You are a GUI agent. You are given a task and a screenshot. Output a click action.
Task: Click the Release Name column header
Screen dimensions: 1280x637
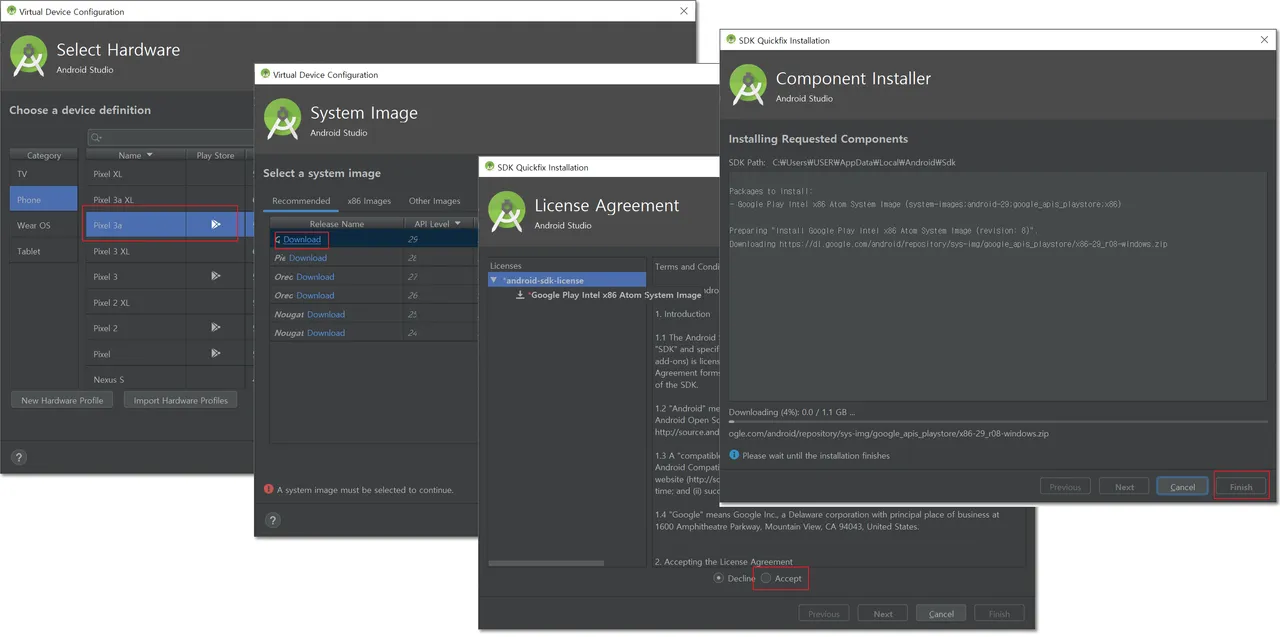coord(336,224)
